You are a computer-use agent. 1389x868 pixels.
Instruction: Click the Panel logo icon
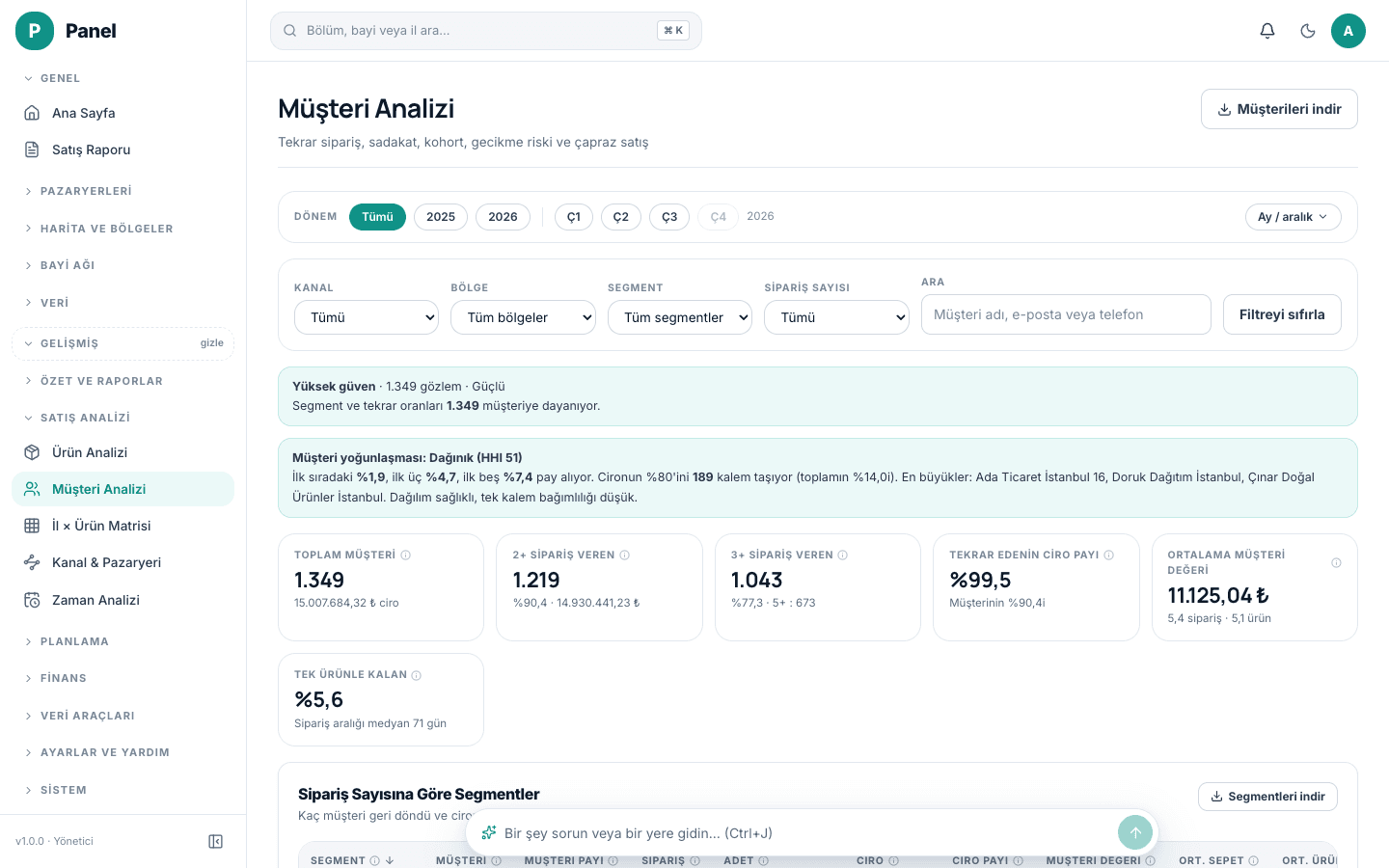tap(35, 31)
